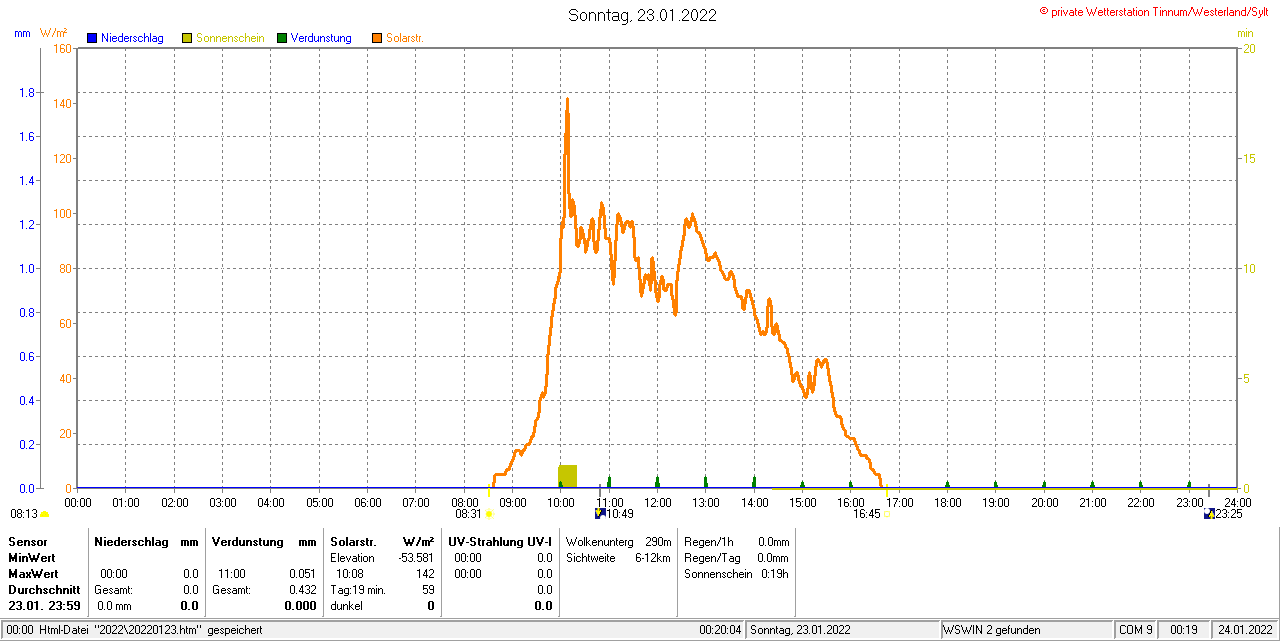This screenshot has height=641, width=1280.
Task: Select the Verdunstung legend label
Action: pyautogui.click(x=321, y=38)
